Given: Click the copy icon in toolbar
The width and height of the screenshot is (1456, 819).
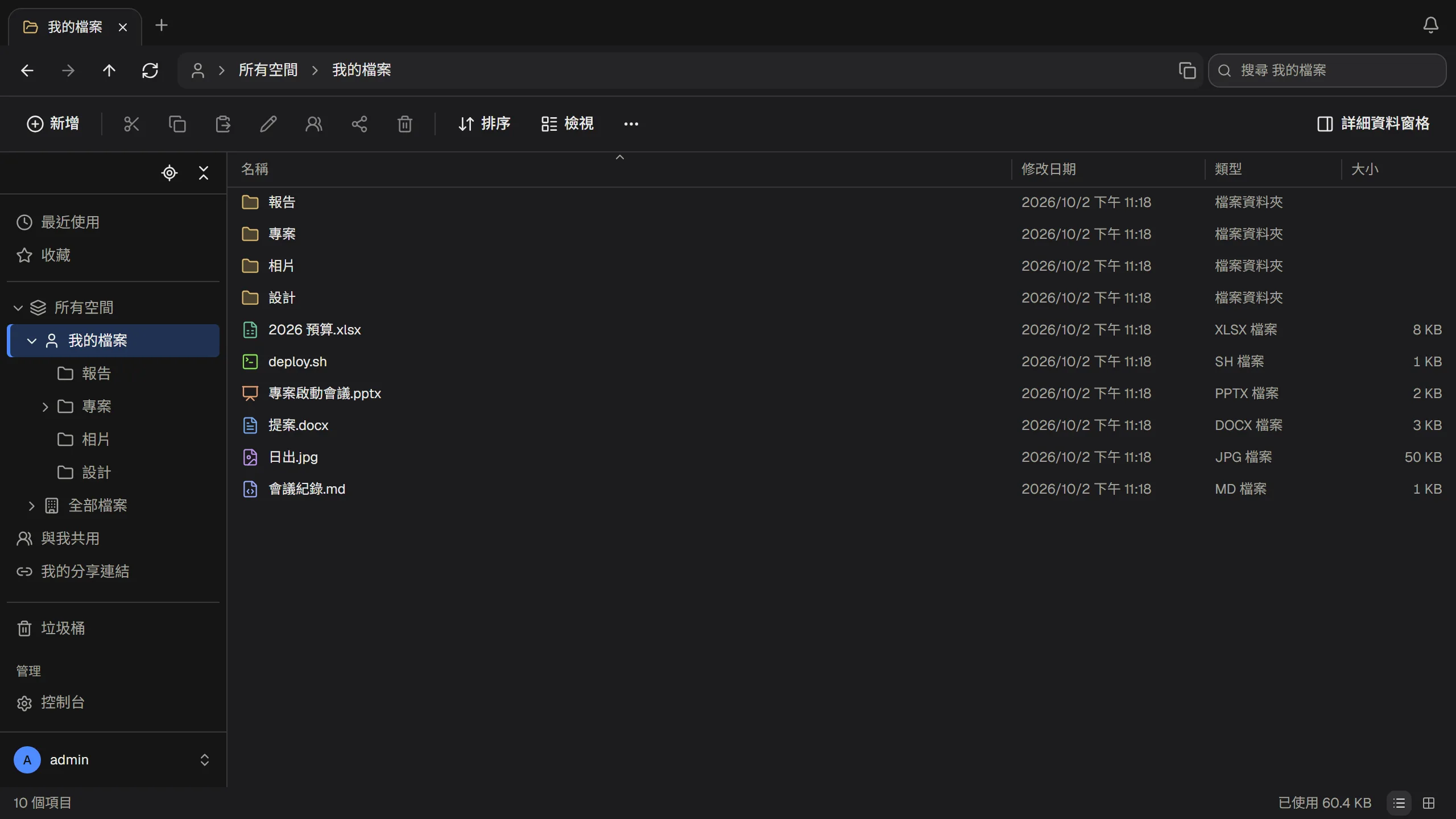Looking at the screenshot, I should (177, 124).
